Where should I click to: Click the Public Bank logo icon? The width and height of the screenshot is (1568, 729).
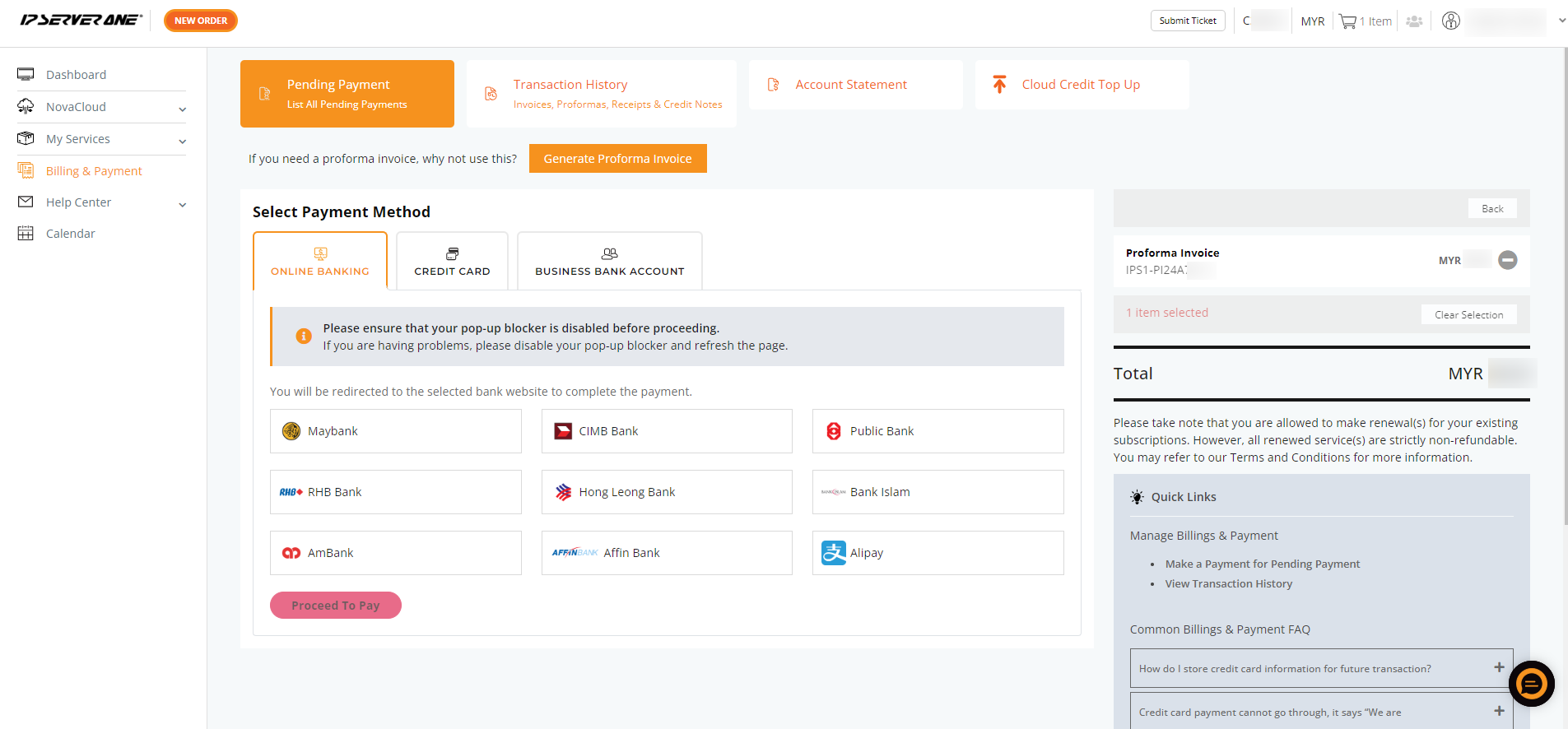click(834, 431)
